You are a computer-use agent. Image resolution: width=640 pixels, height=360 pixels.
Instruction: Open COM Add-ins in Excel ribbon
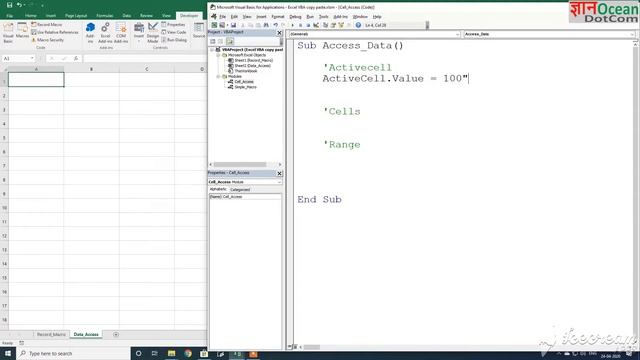tap(121, 33)
